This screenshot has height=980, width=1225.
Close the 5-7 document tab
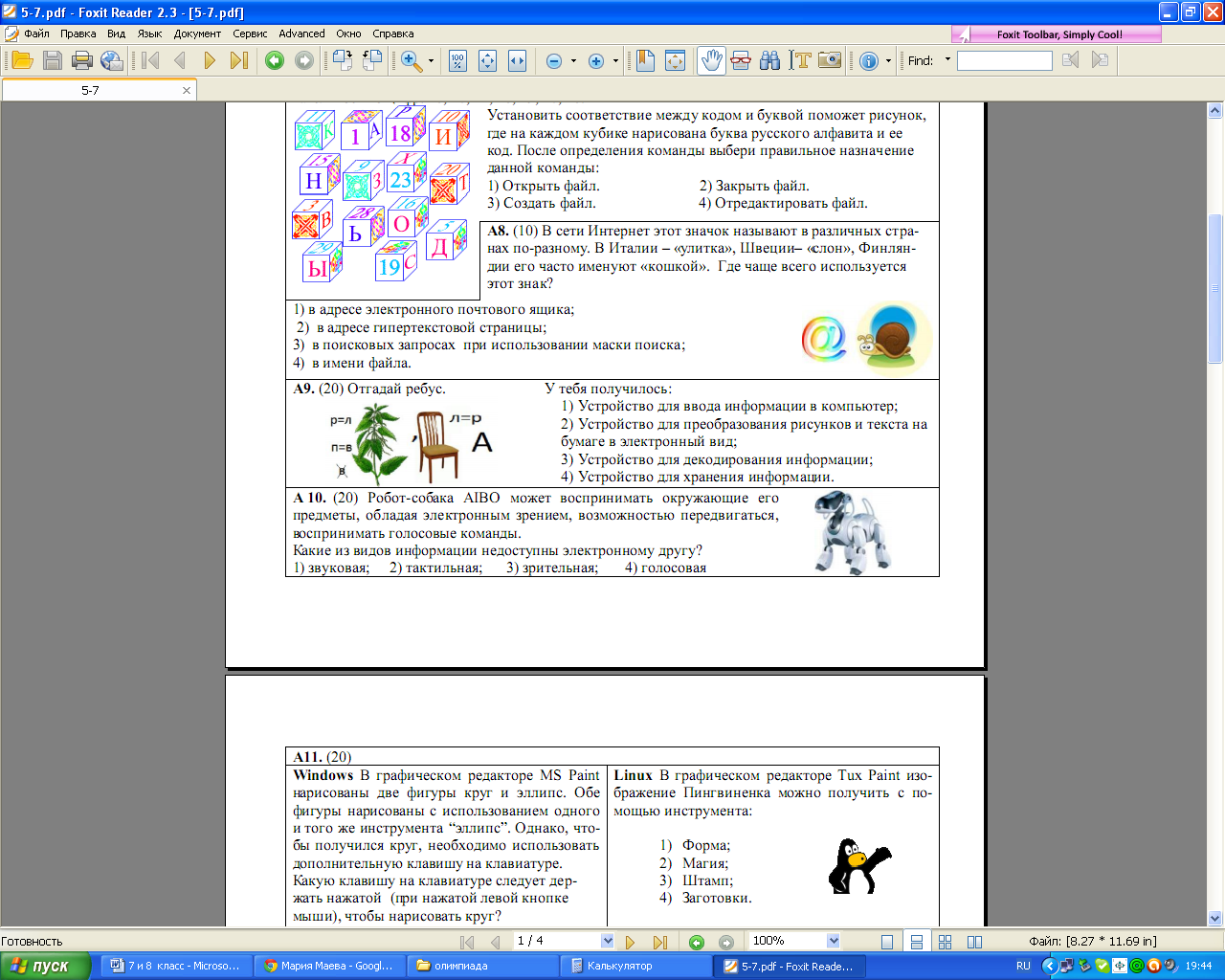(x=187, y=90)
